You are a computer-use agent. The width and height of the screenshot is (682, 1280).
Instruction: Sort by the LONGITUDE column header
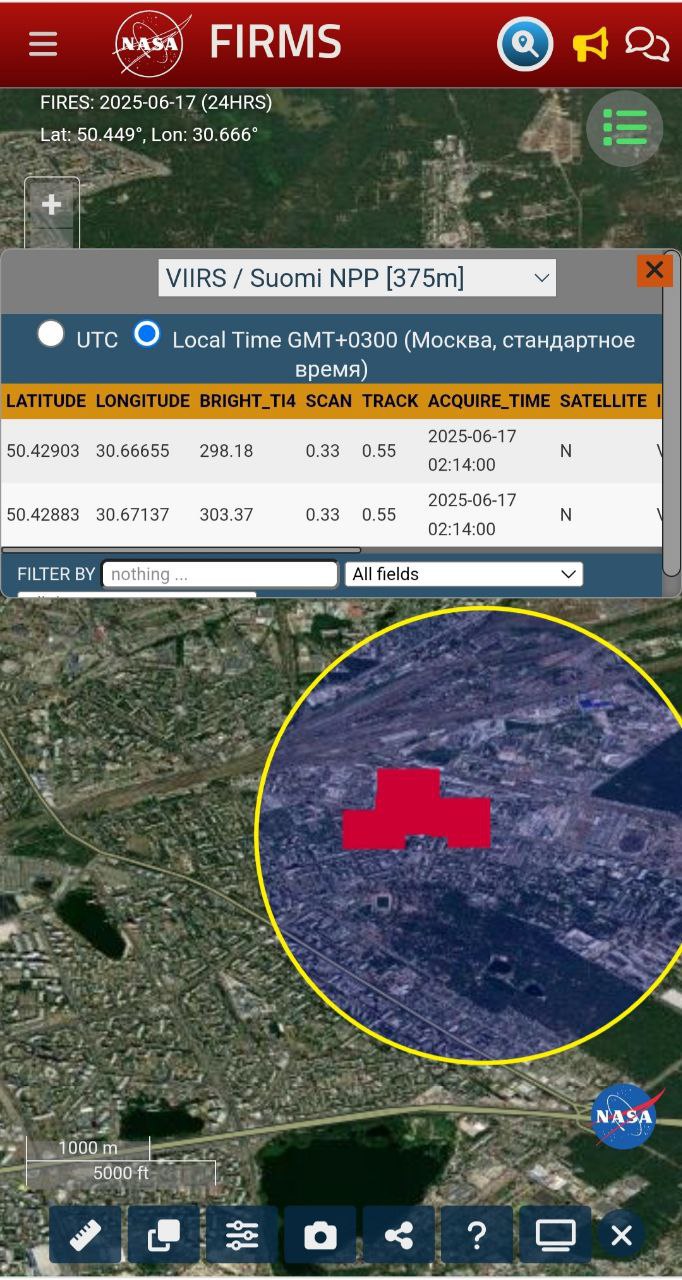(x=143, y=401)
